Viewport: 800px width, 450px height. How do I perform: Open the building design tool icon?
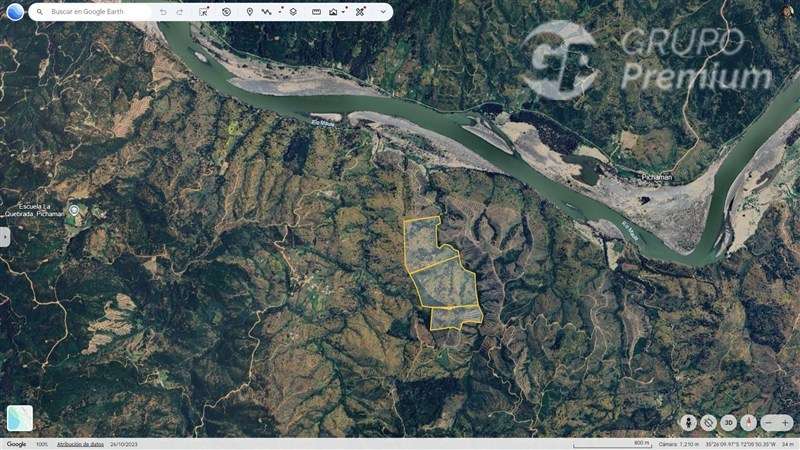point(333,12)
